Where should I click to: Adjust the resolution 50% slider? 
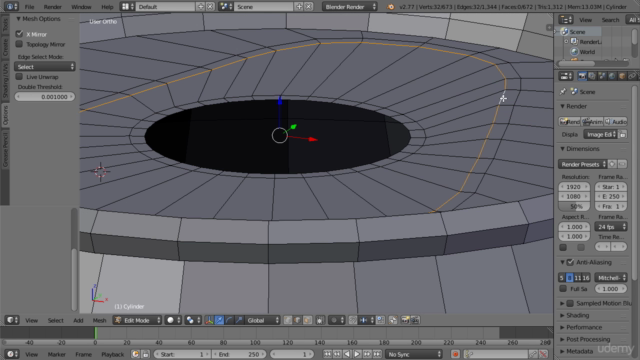tap(574, 206)
